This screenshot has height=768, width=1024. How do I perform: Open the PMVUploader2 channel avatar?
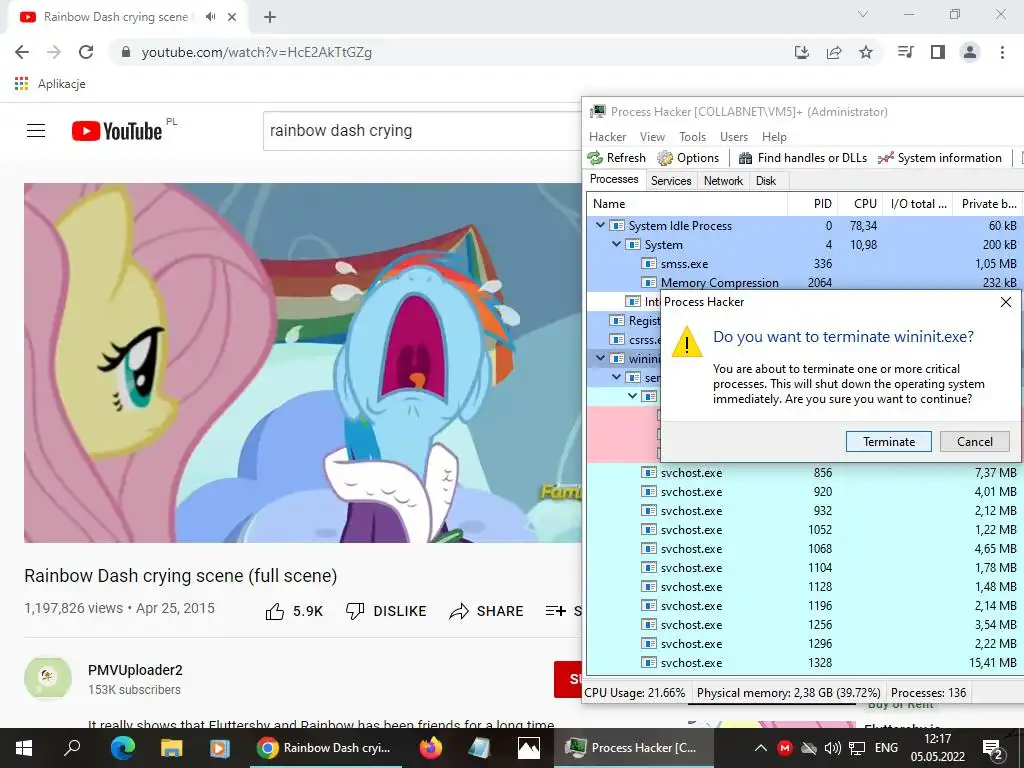[48, 678]
